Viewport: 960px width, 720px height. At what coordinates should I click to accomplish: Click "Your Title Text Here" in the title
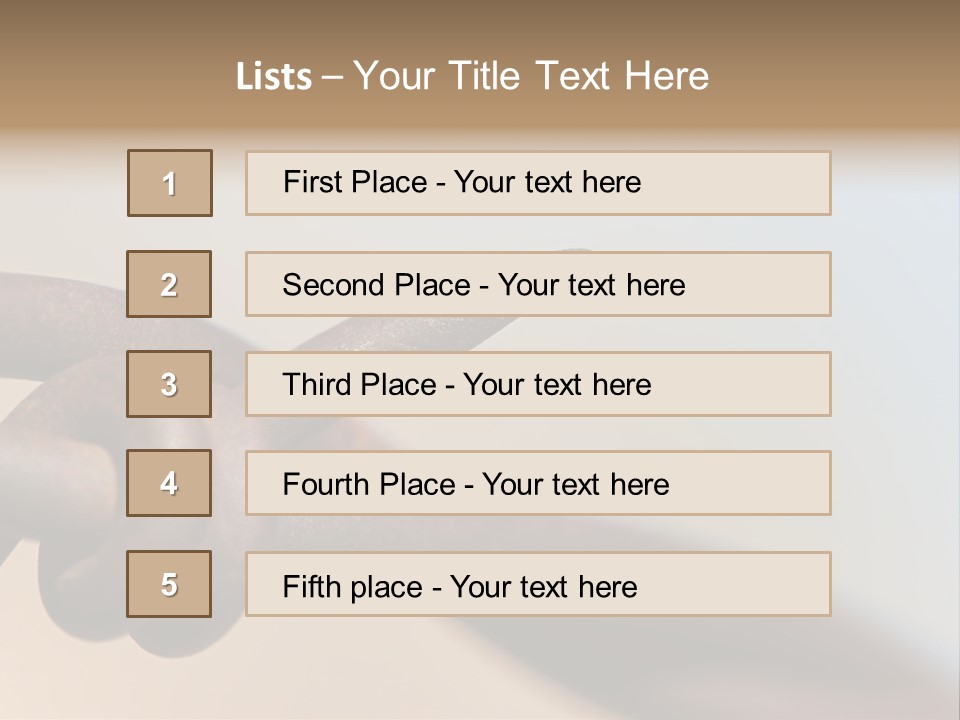point(531,76)
